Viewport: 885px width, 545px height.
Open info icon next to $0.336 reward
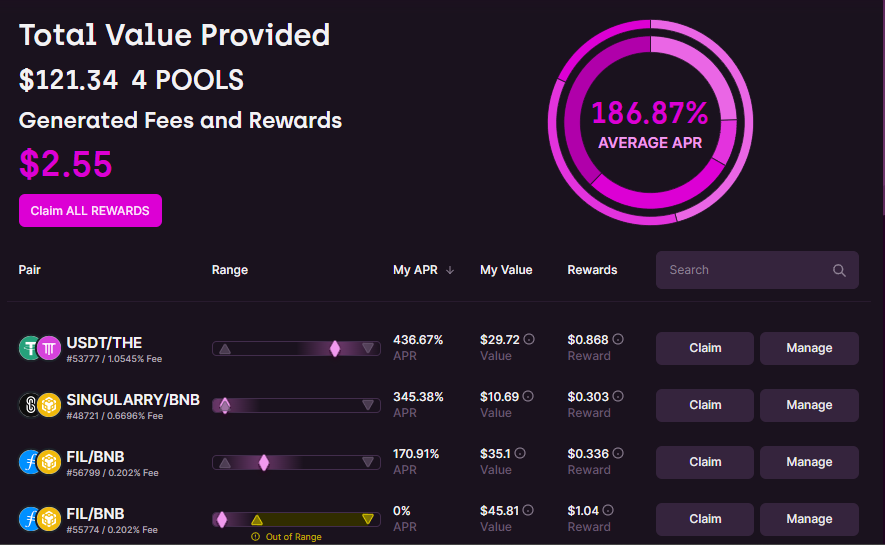[618, 453]
